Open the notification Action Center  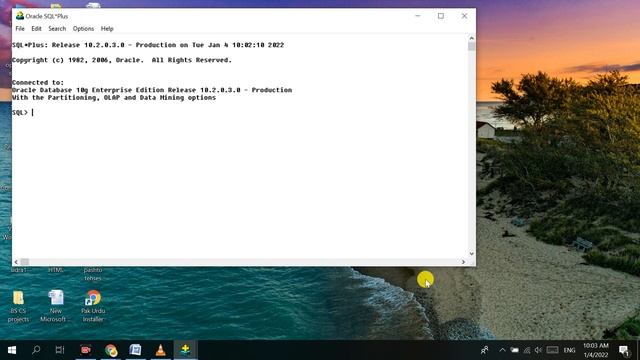(624, 350)
